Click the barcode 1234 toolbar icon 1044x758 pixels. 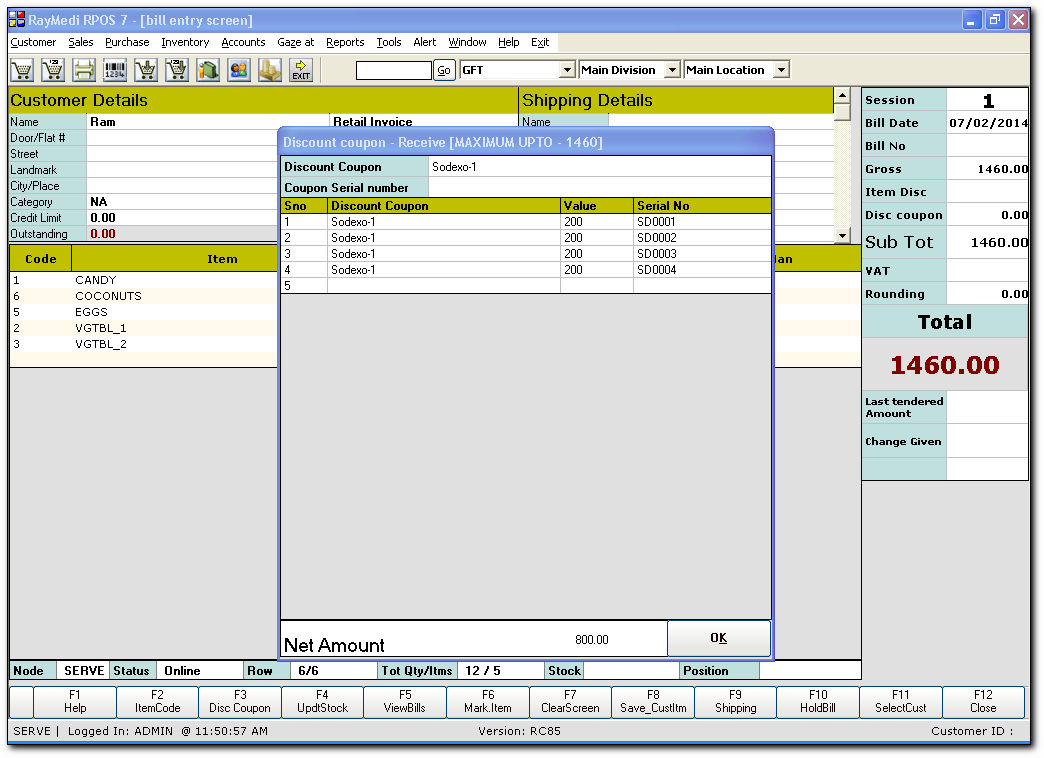(115, 70)
